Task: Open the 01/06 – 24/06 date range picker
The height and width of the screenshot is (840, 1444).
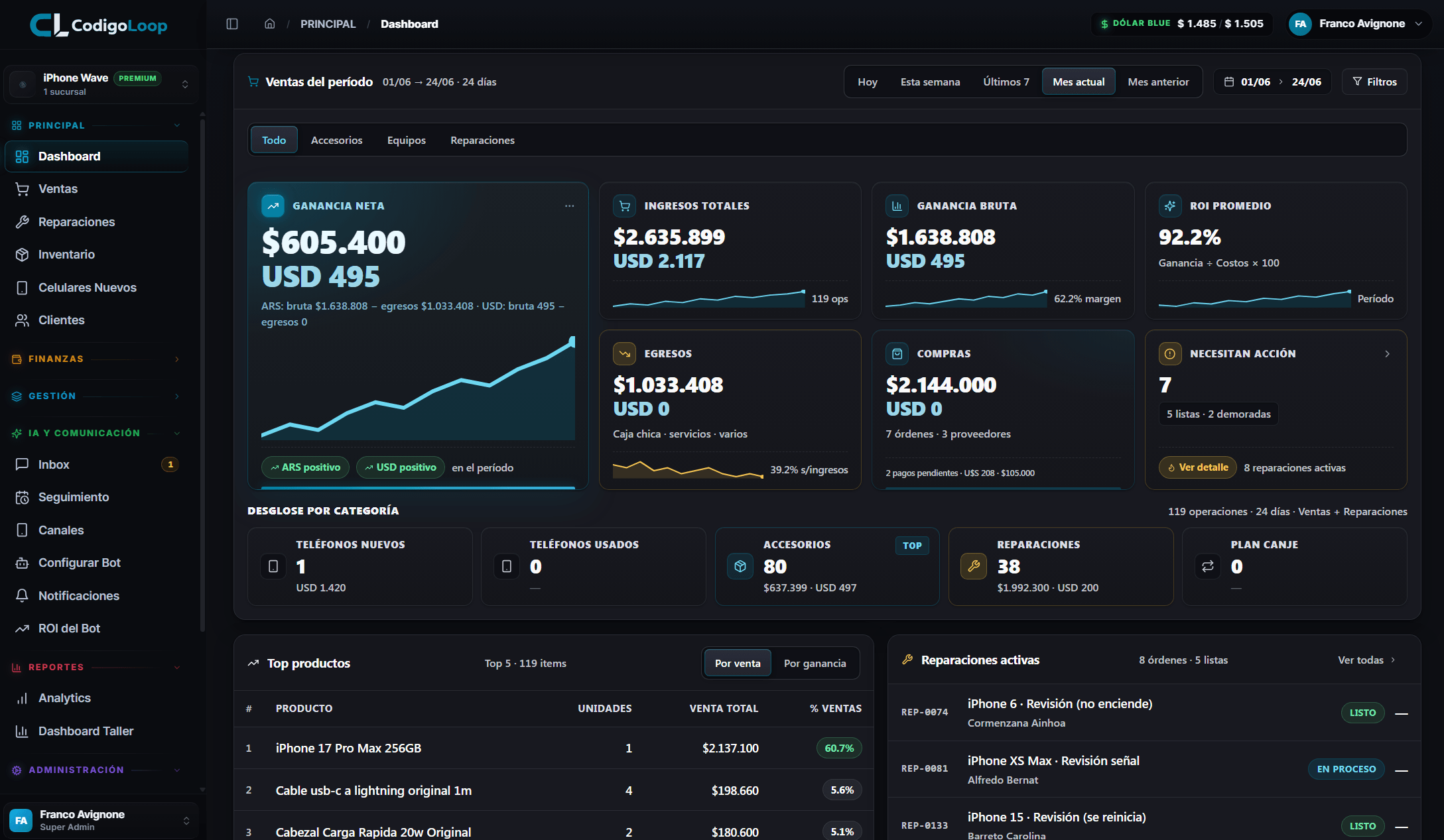Action: point(1272,82)
